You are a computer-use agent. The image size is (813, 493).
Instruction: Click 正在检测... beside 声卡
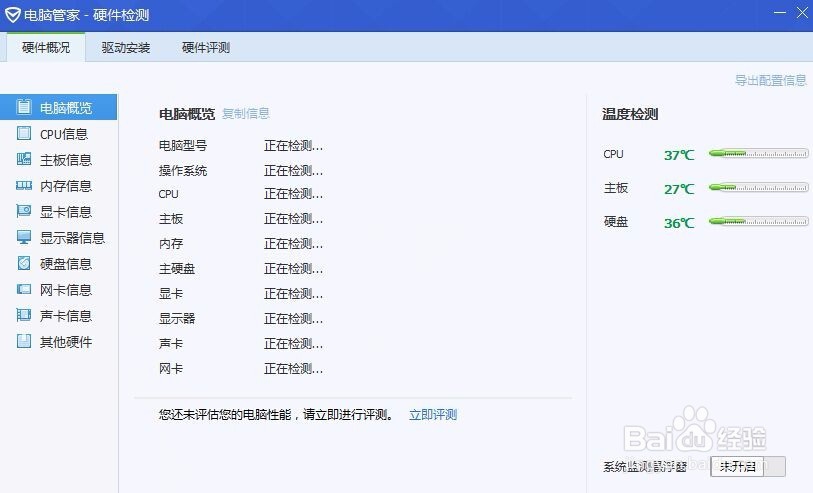coord(293,343)
